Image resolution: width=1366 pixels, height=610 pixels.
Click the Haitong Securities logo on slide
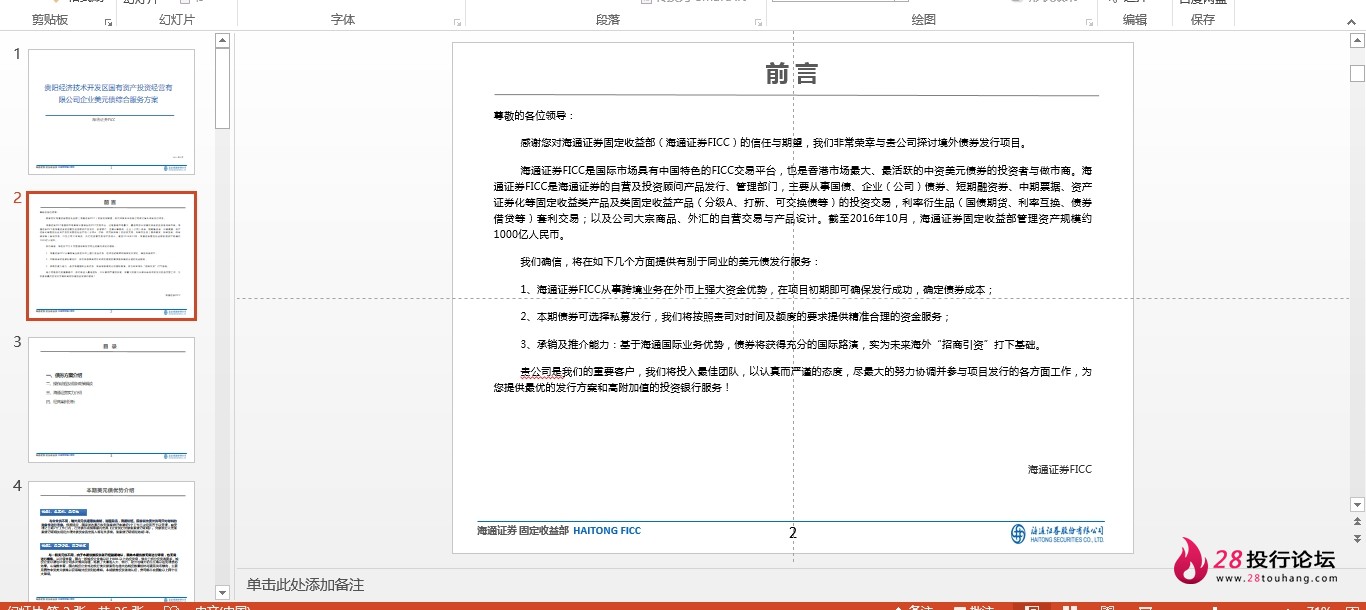[1057, 534]
